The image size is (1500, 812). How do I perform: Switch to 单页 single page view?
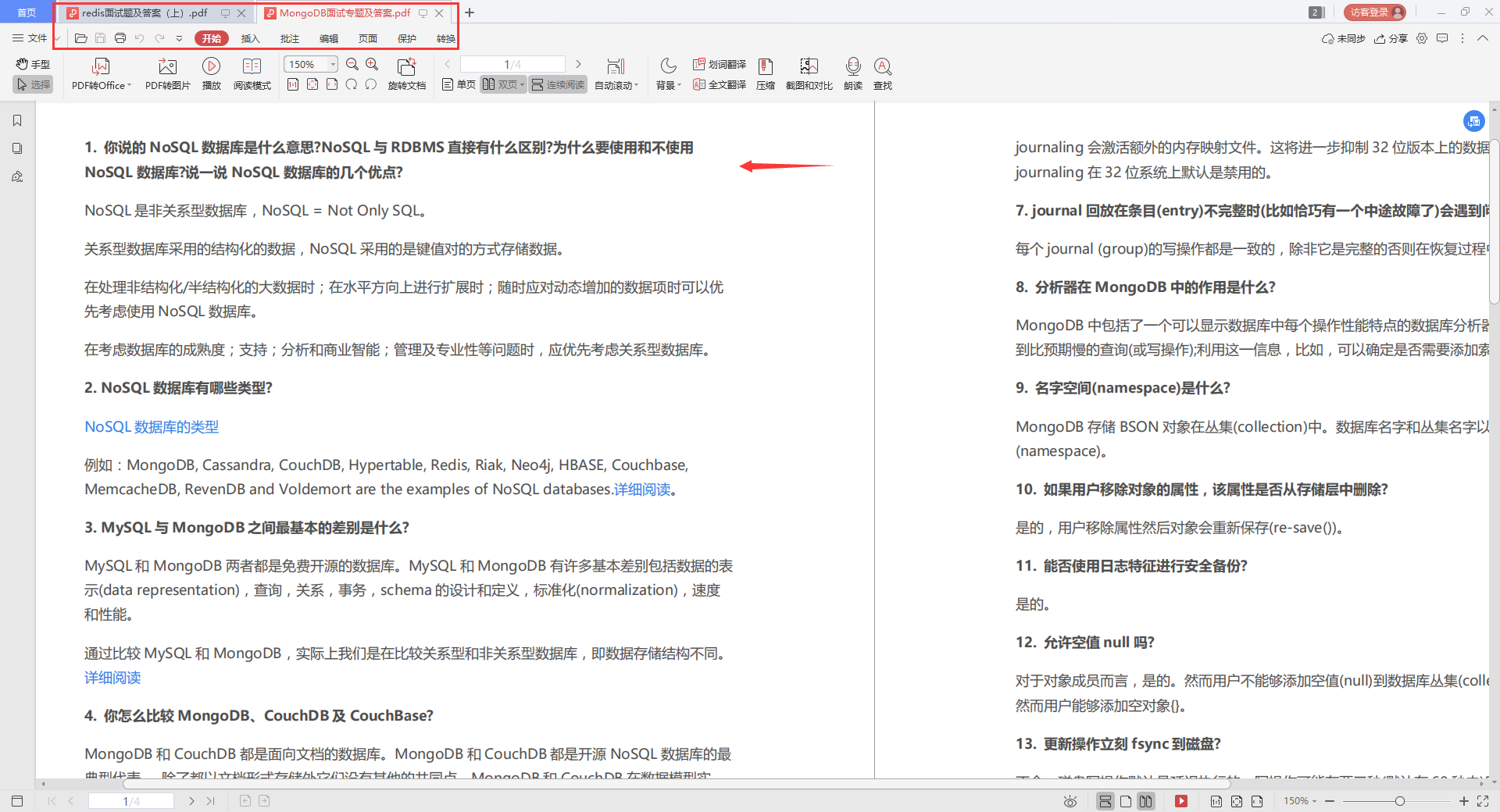(458, 84)
